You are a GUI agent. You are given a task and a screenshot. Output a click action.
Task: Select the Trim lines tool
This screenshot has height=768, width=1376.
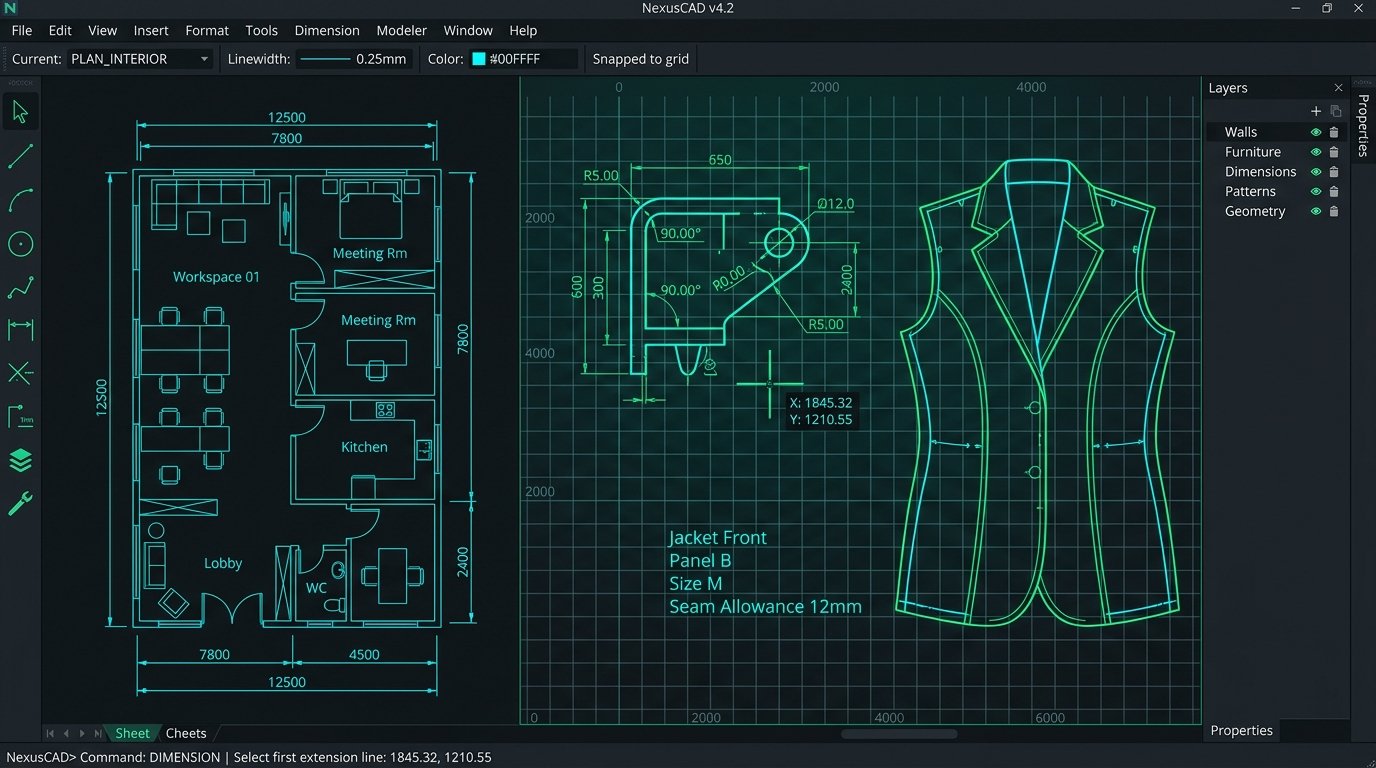21,374
